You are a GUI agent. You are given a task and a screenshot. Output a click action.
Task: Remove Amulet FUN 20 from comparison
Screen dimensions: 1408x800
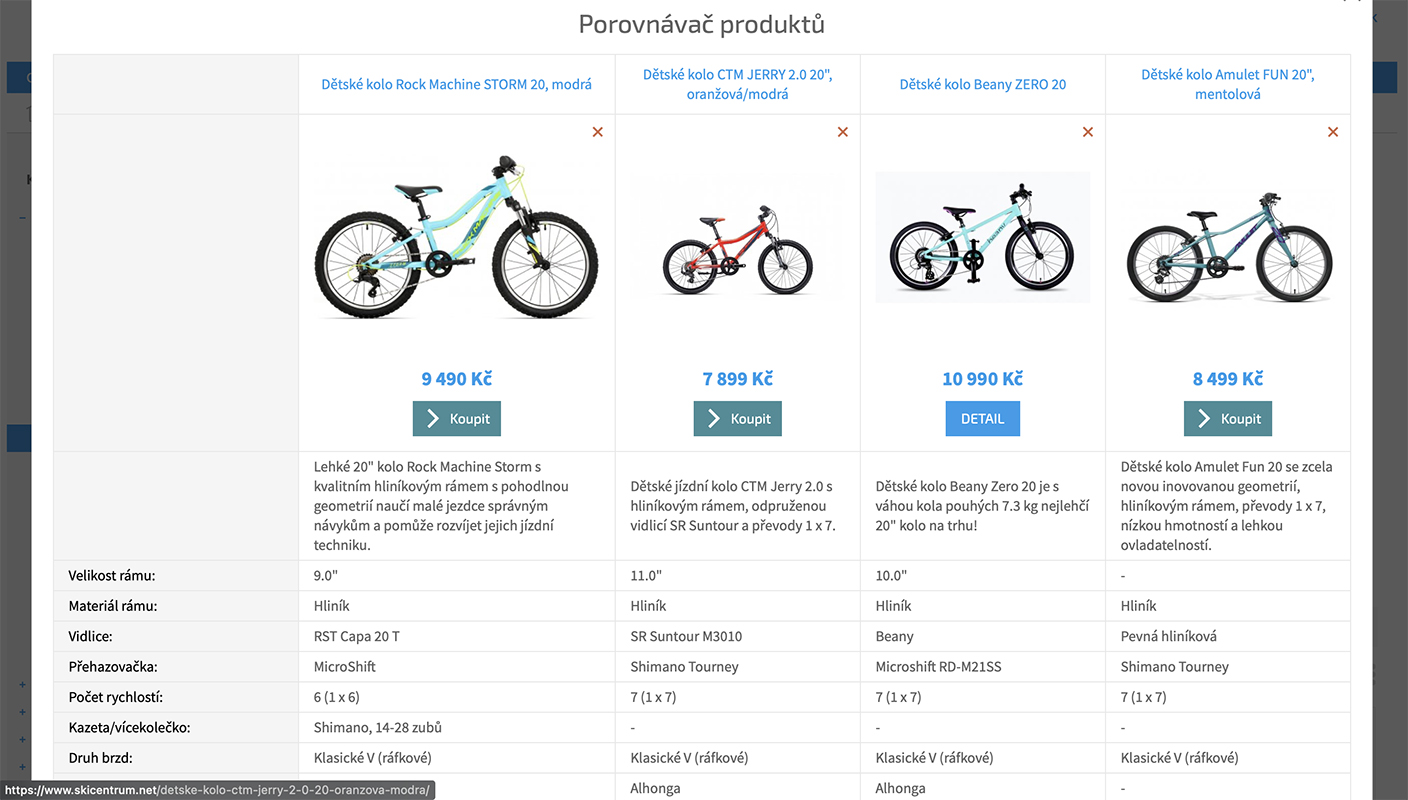click(x=1333, y=132)
